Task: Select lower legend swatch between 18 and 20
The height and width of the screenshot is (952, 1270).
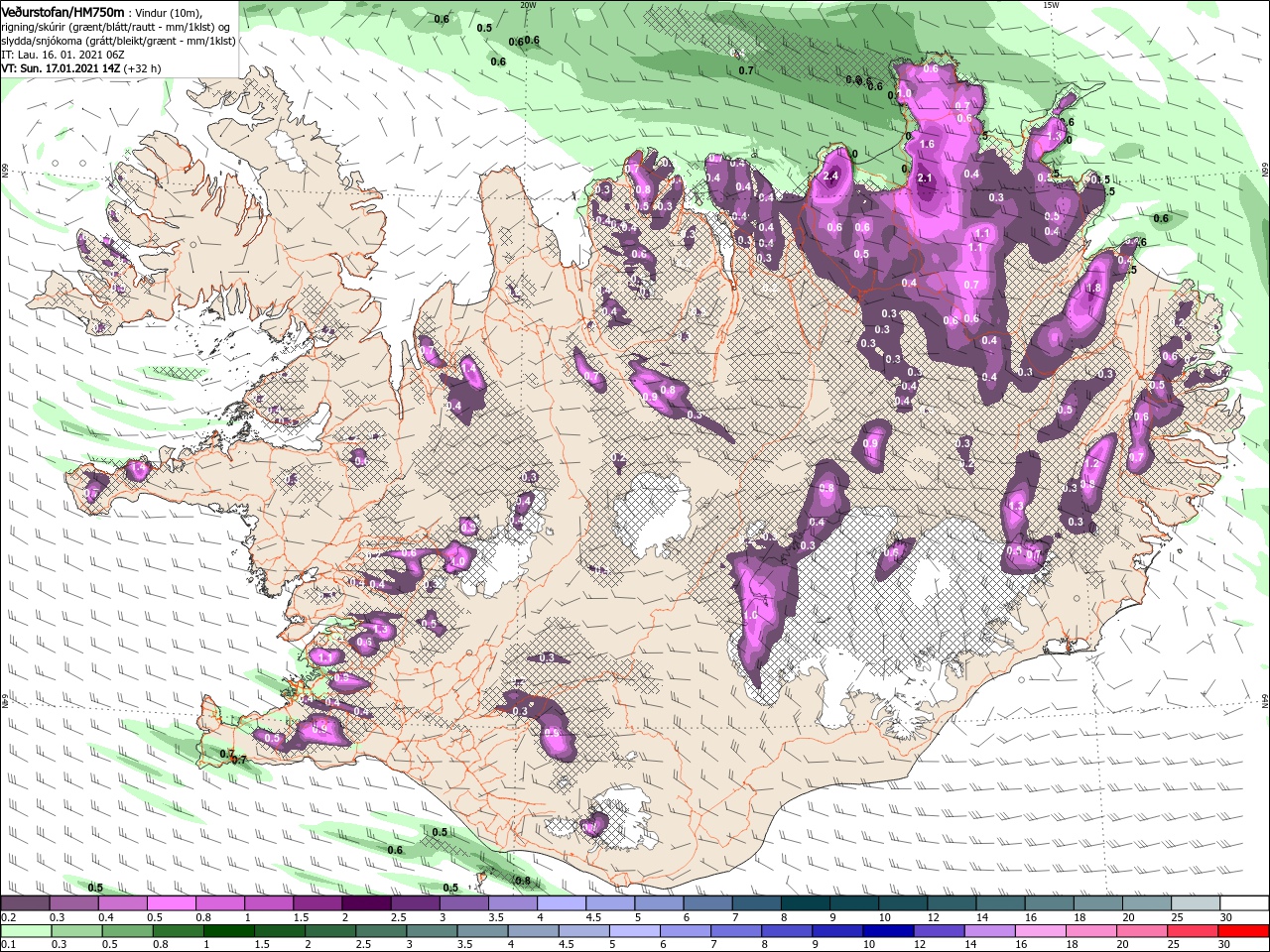Action: [x=1092, y=931]
